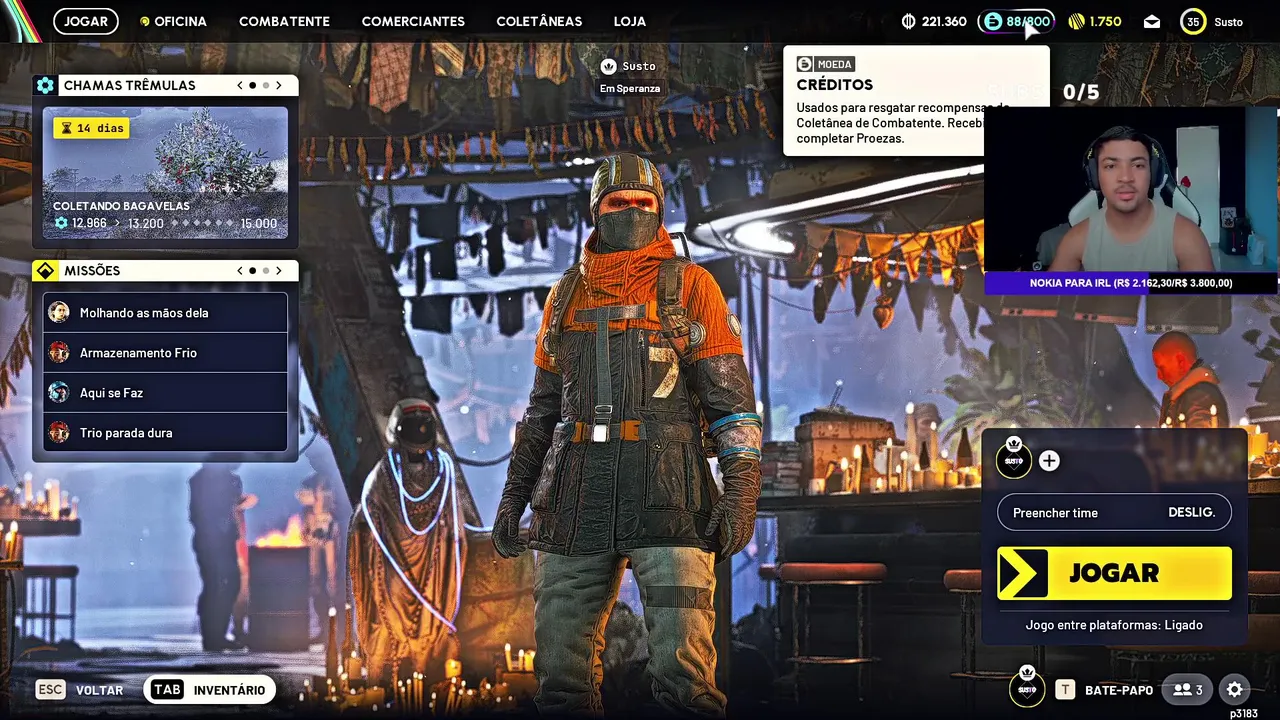1280x720 pixels.
Task: Open the JOGAR top menu tab
Action: [x=86, y=21]
